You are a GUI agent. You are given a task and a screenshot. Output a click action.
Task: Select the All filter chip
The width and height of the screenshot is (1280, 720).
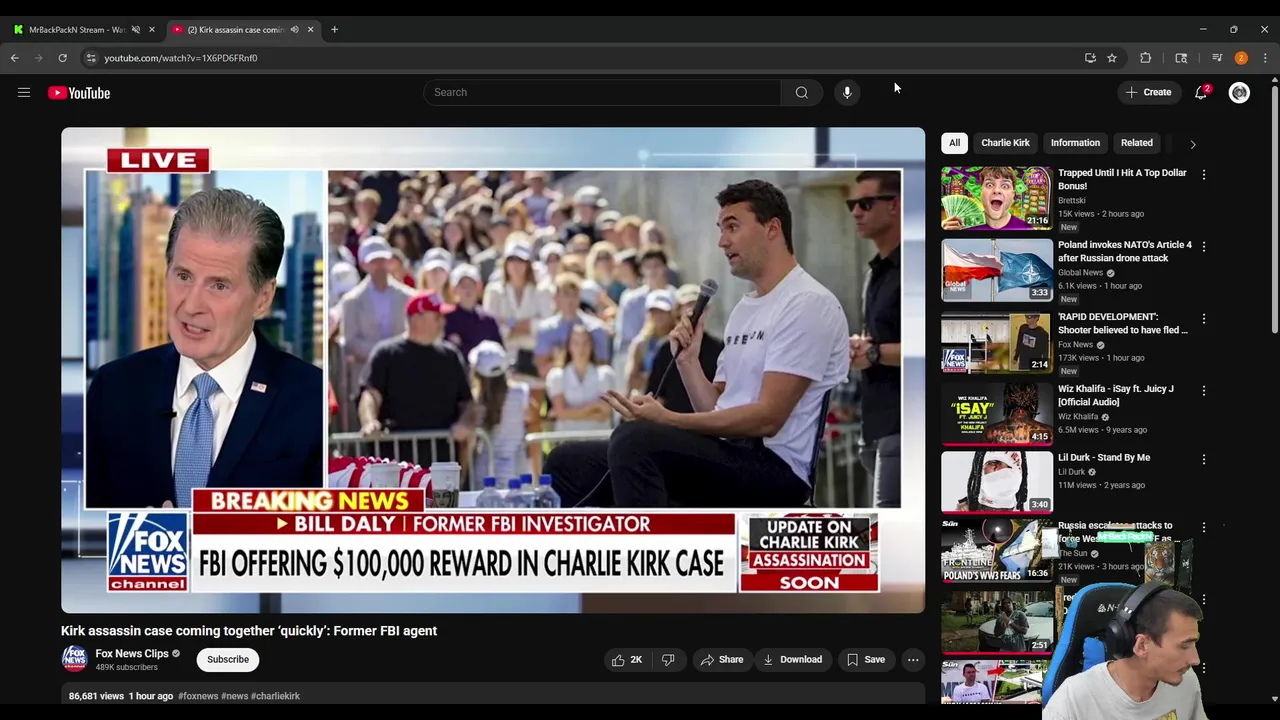pos(954,143)
